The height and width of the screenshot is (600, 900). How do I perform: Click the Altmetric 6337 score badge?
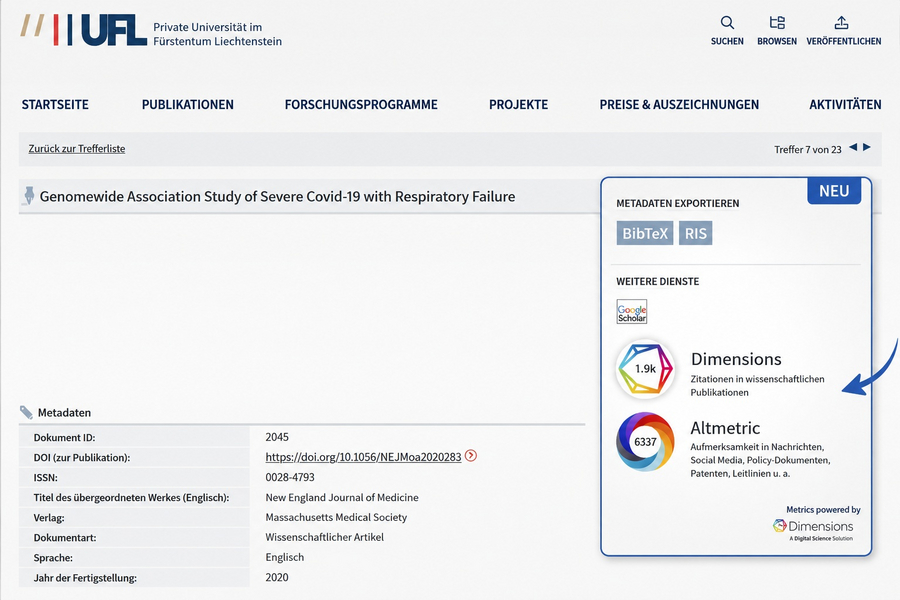[x=645, y=442]
